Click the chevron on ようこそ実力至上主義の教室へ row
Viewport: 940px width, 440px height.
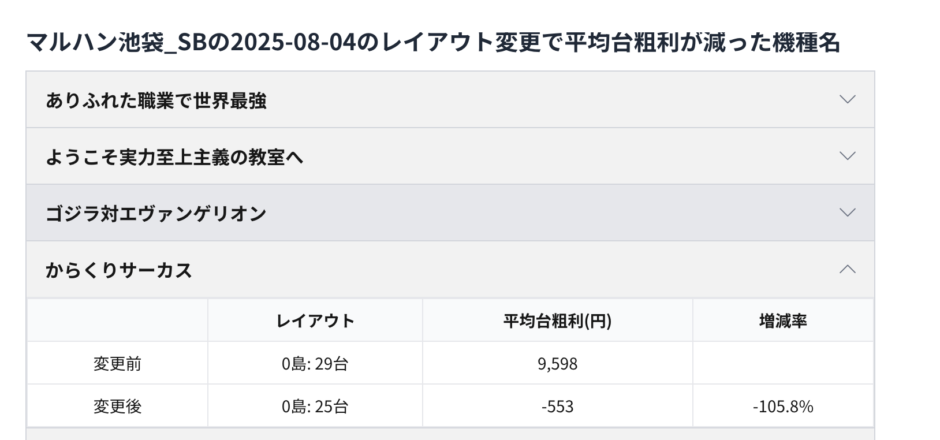pos(847,157)
